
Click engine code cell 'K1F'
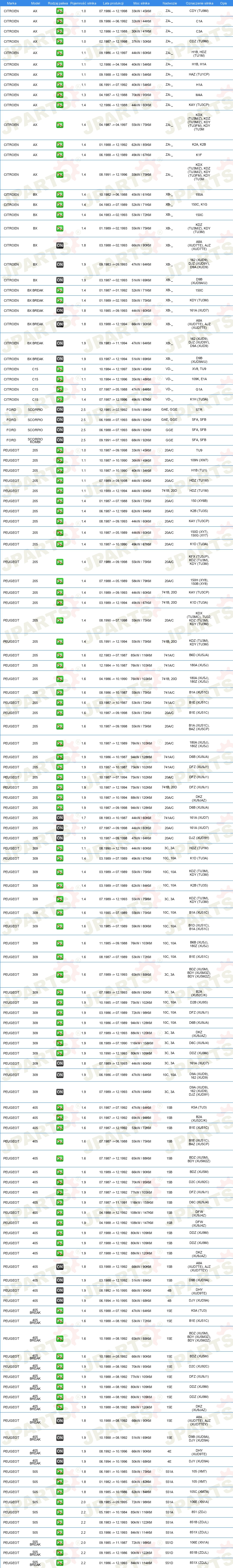click(x=199, y=155)
